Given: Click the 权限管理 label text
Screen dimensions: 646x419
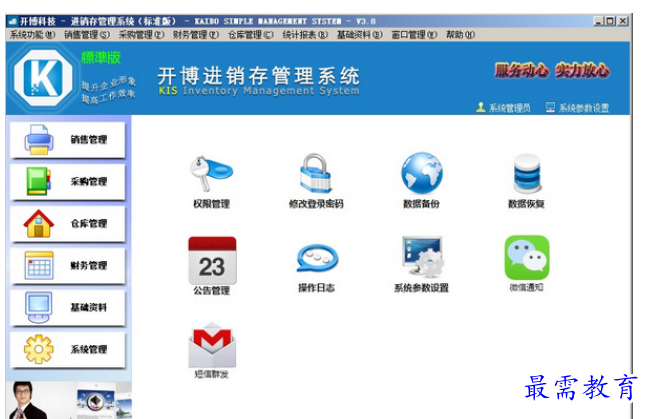Looking at the screenshot, I should pos(211,204).
